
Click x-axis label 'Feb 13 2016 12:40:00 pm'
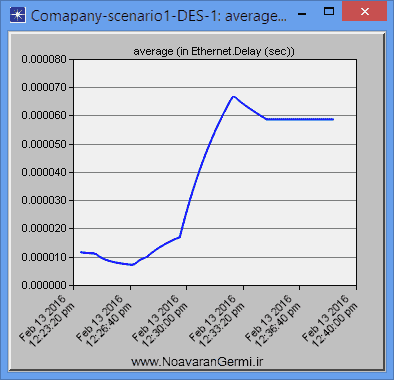pos(329,320)
